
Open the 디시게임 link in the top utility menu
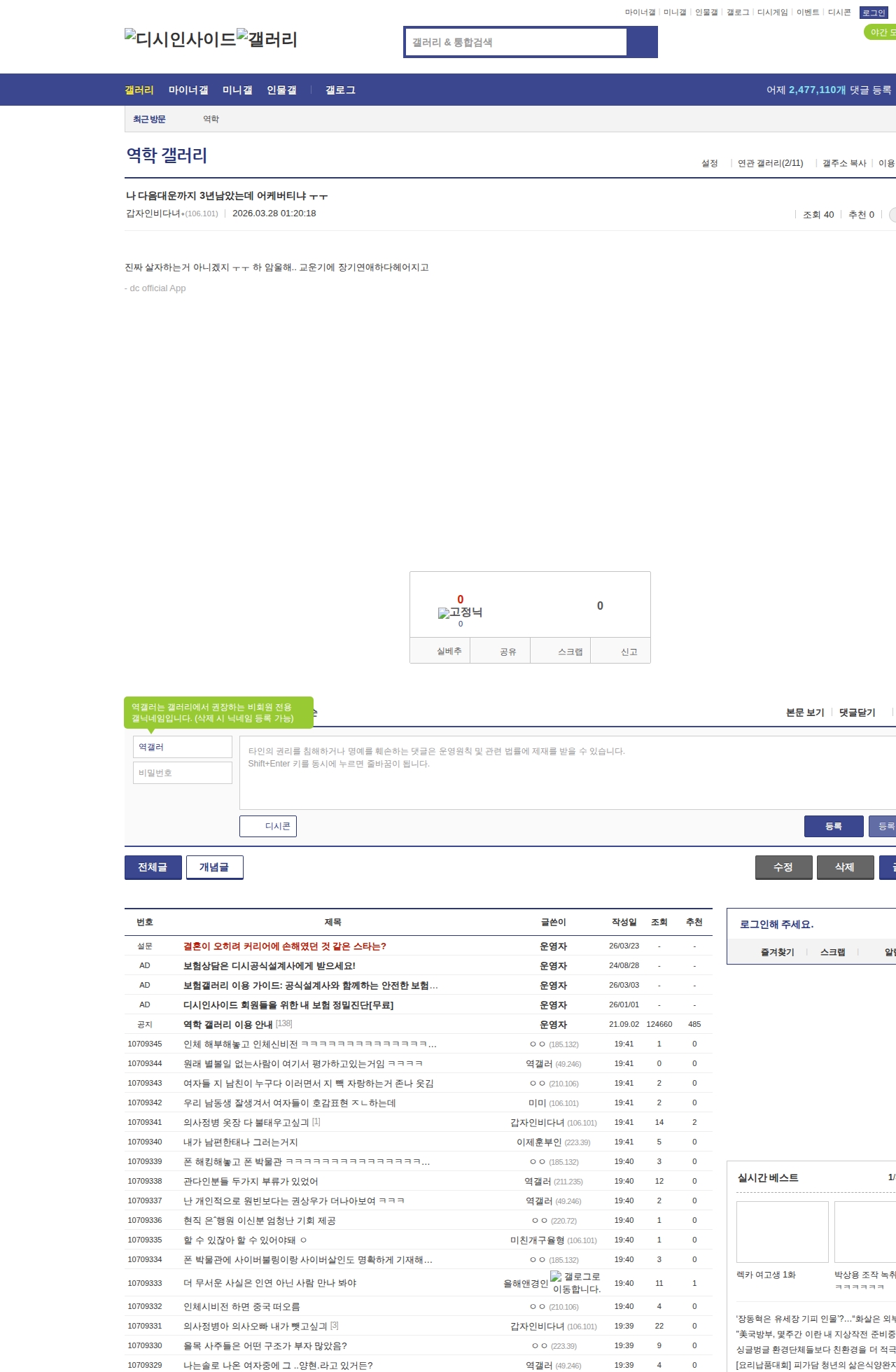click(772, 13)
